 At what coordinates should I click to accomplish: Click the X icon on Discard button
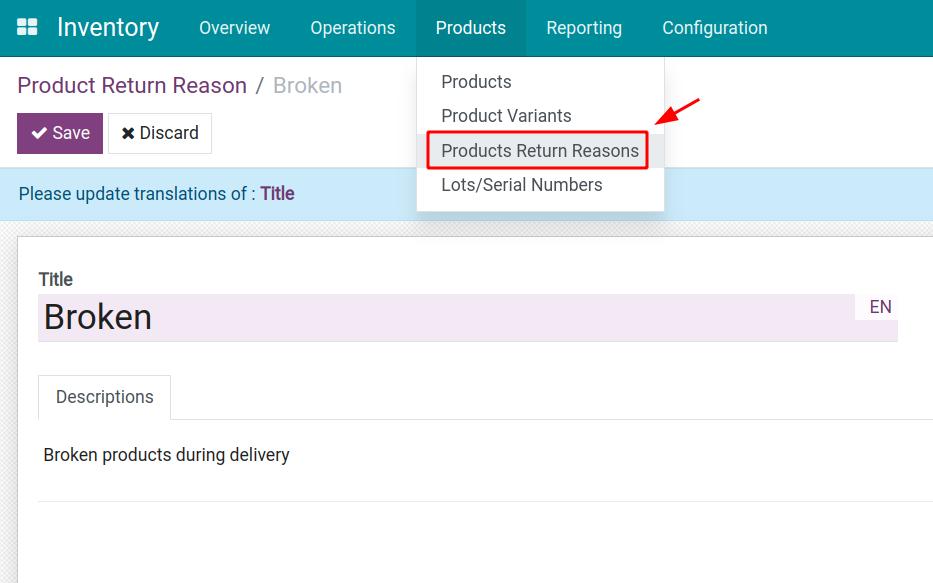click(127, 132)
